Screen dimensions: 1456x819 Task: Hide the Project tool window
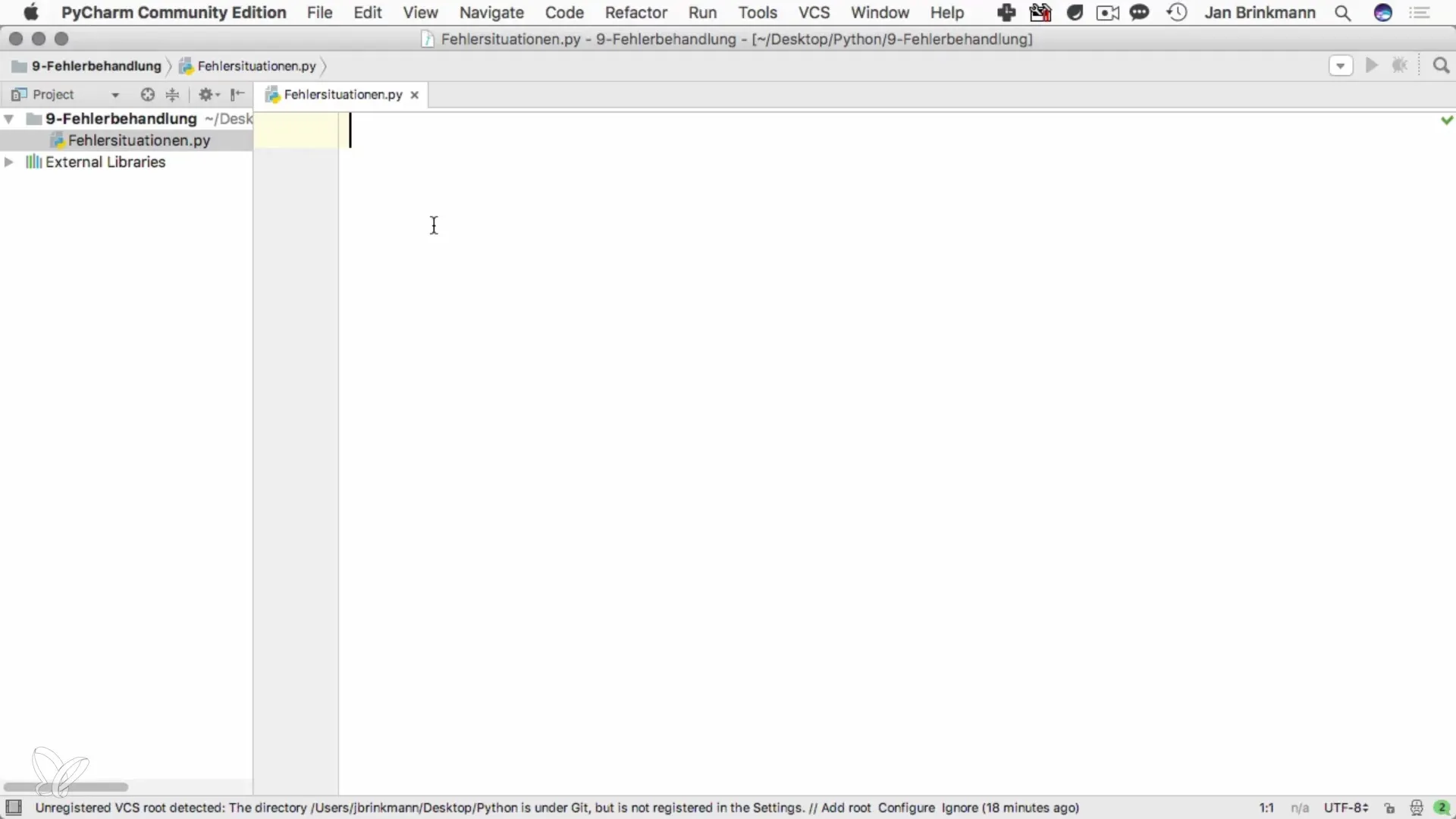tap(237, 95)
